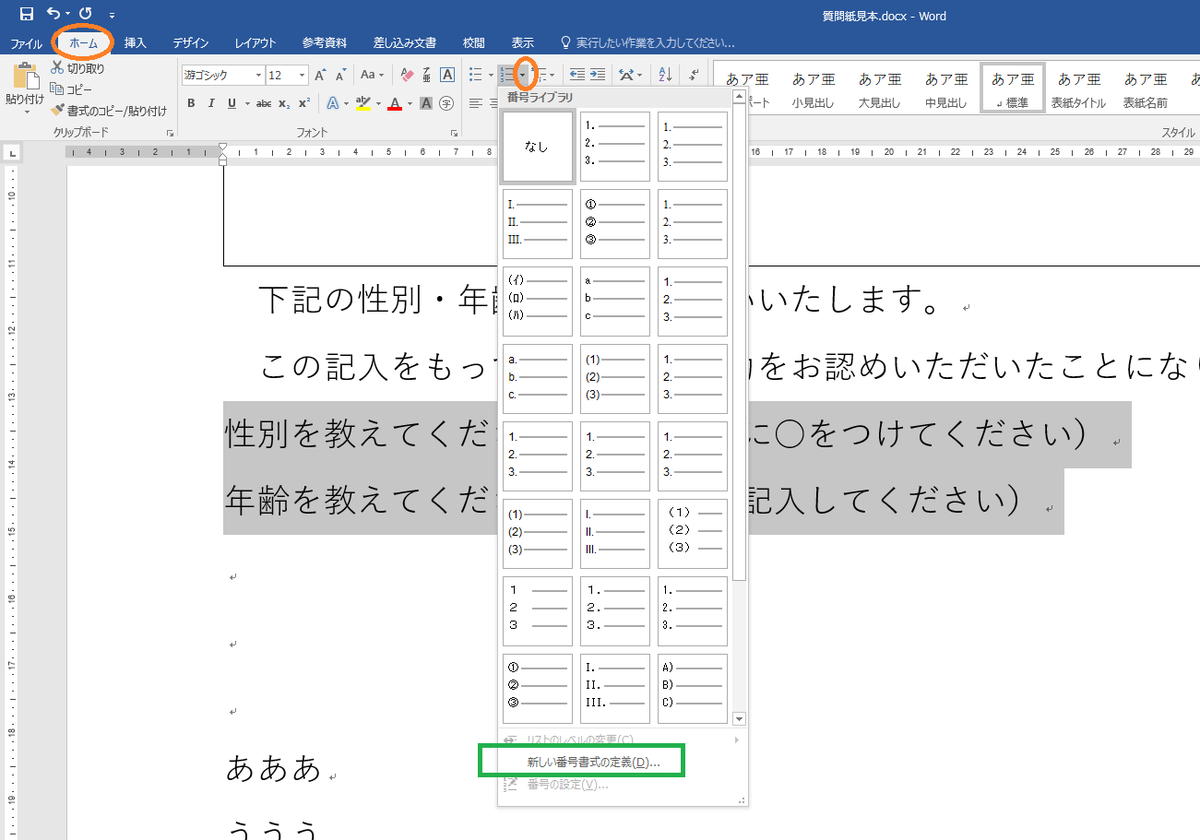Screen dimensions: 1200x840
Task: Click the 実行したい作業を入力 search box
Action: pos(654,43)
